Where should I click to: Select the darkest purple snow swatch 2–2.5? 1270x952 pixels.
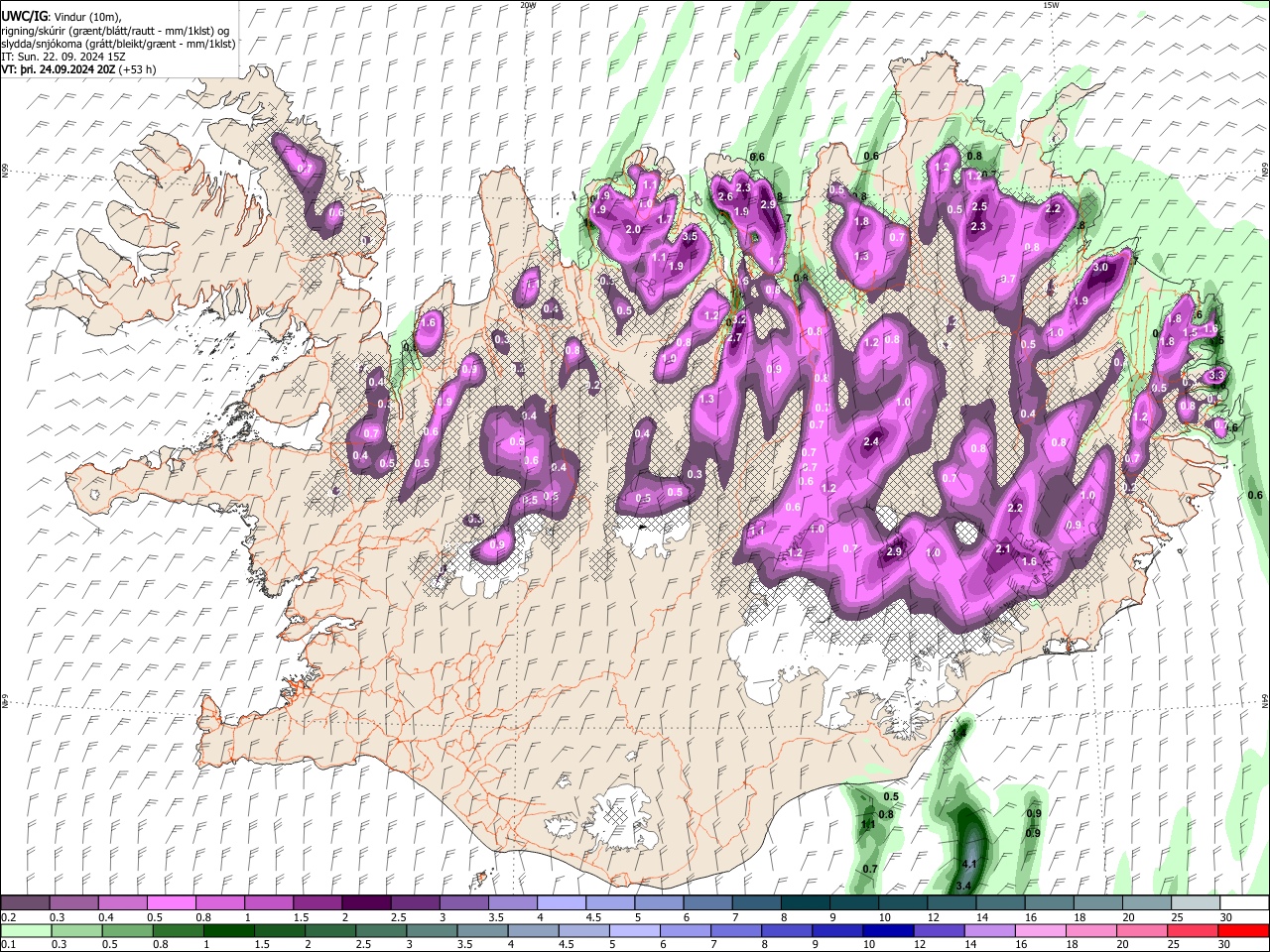coord(366,903)
